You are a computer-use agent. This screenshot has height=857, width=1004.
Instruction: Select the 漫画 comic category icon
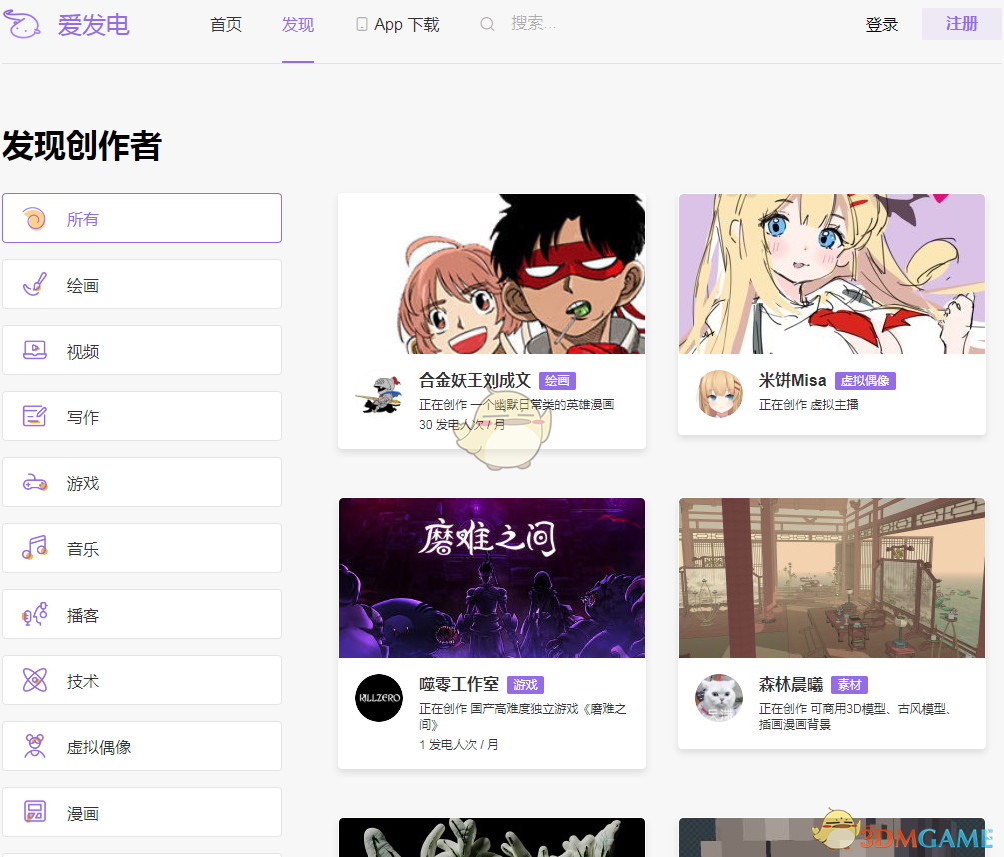(x=35, y=812)
